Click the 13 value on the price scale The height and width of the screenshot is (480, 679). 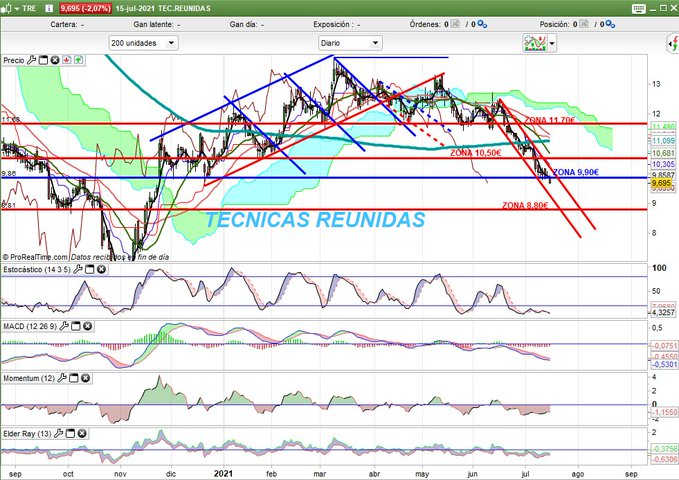pyautogui.click(x=656, y=84)
